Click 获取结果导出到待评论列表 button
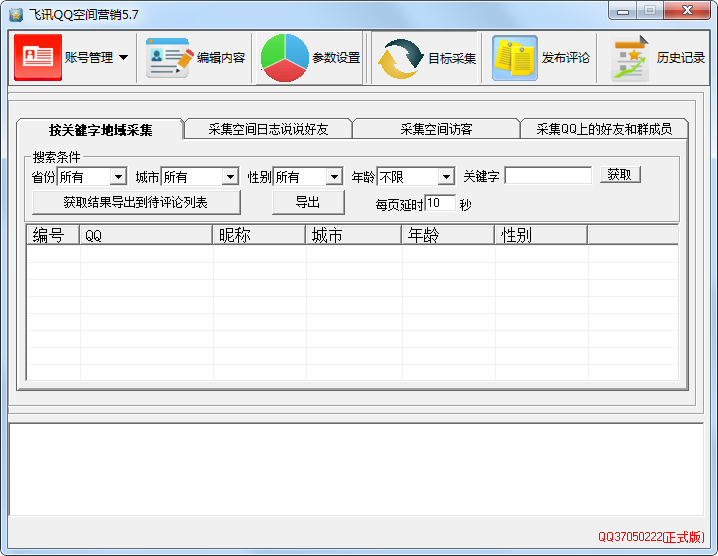 coord(136,202)
